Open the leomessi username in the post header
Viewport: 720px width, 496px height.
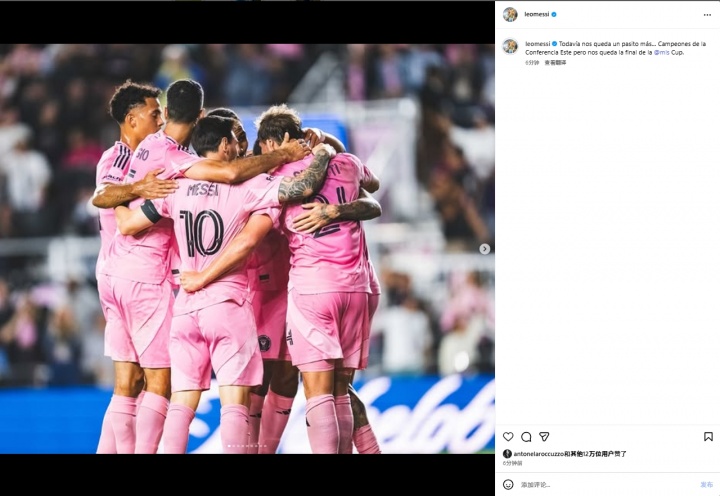537,15
